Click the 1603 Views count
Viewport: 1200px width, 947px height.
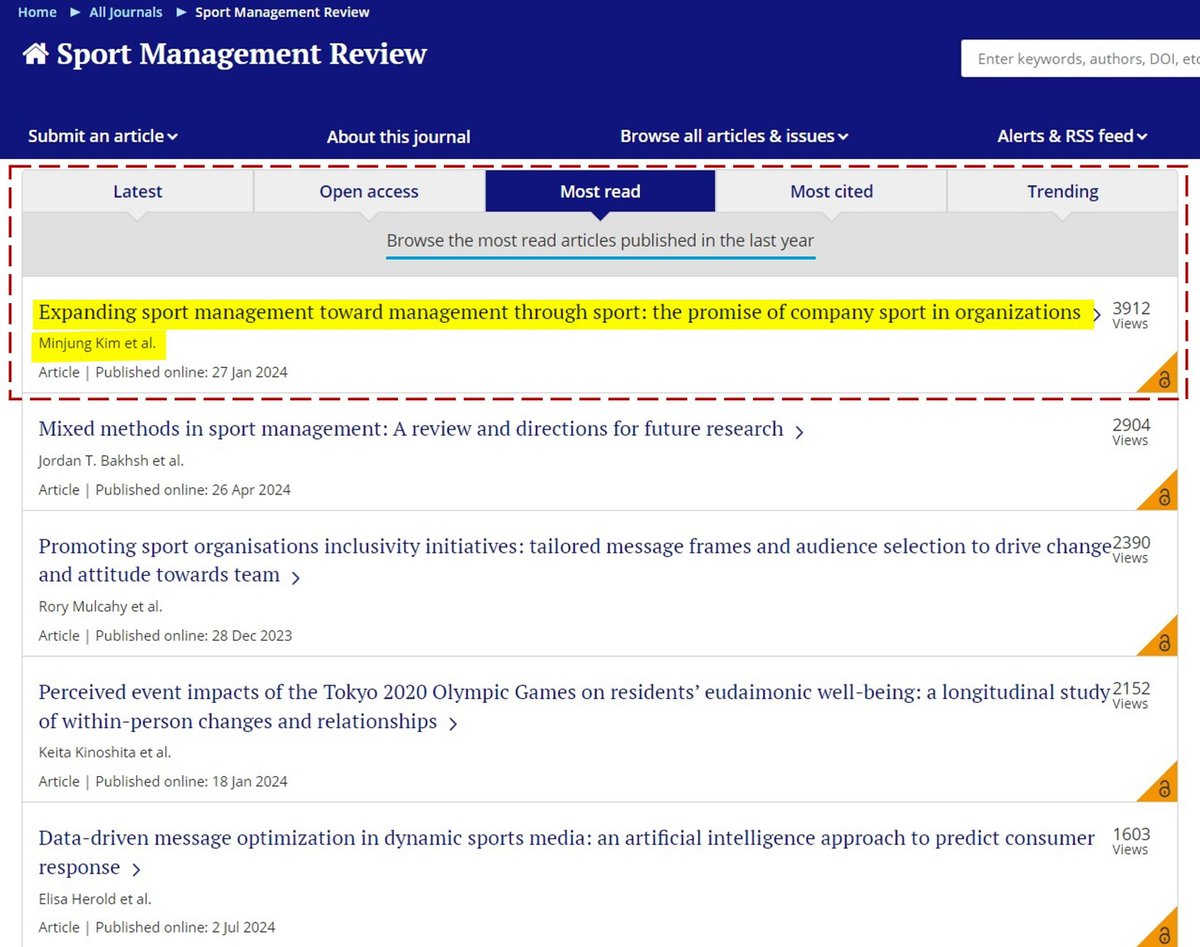(x=1131, y=841)
